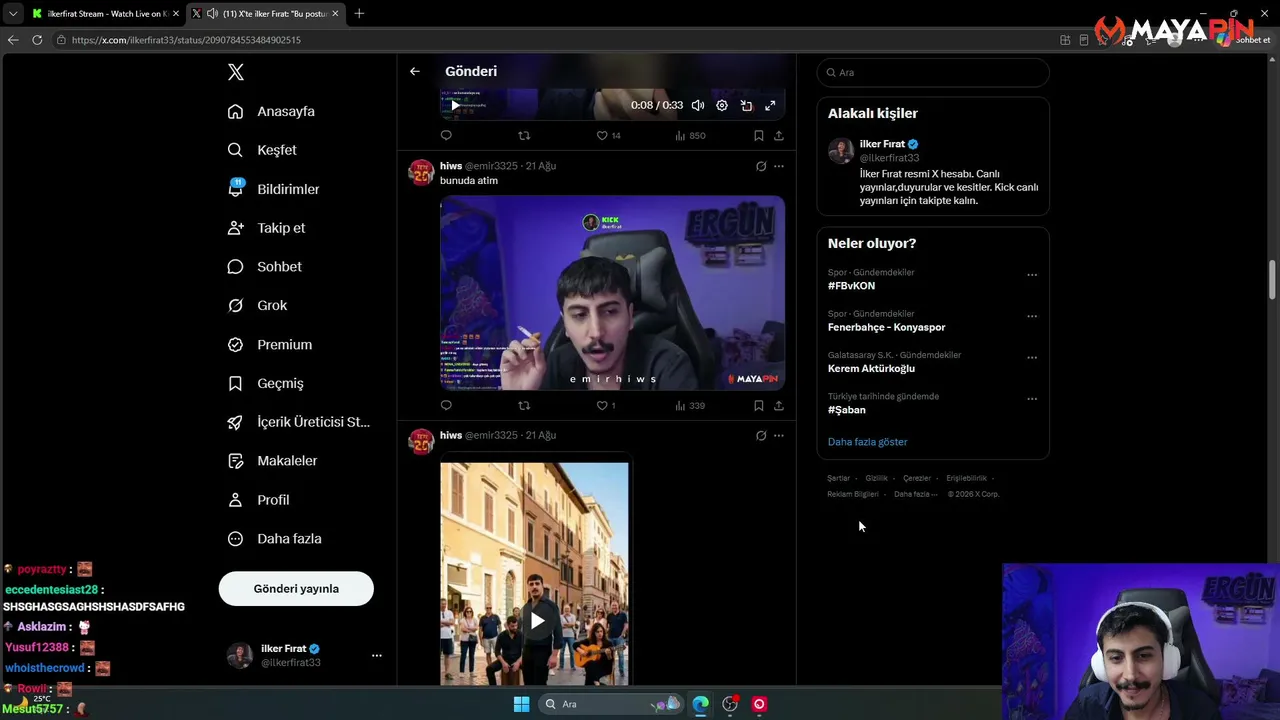Image resolution: width=1280 pixels, height=720 pixels.
Task: Switch video to picture-in-picture mode
Action: 746,105
